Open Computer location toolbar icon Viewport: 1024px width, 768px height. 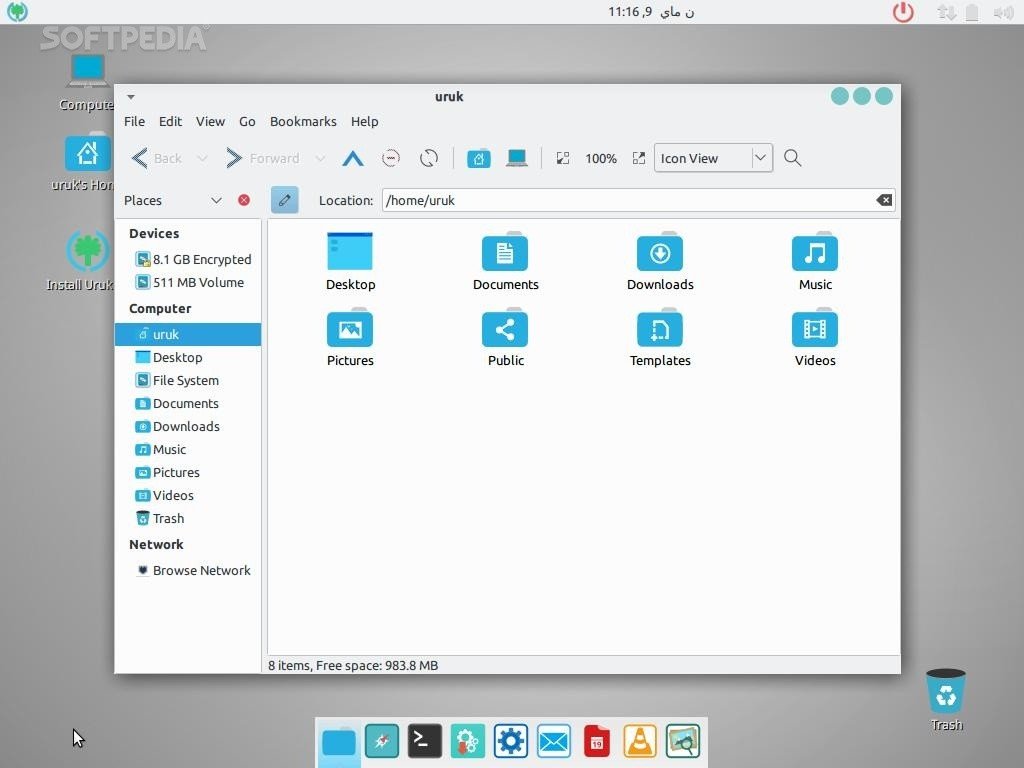pyautogui.click(x=516, y=158)
